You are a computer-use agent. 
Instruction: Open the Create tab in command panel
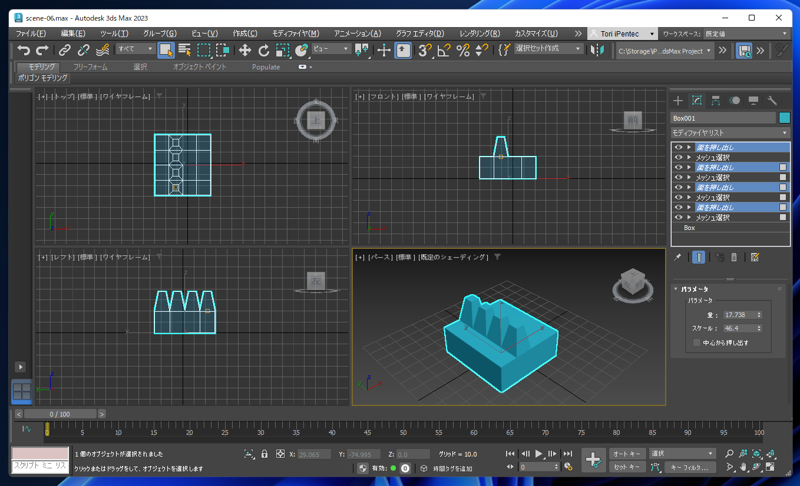tap(678, 100)
